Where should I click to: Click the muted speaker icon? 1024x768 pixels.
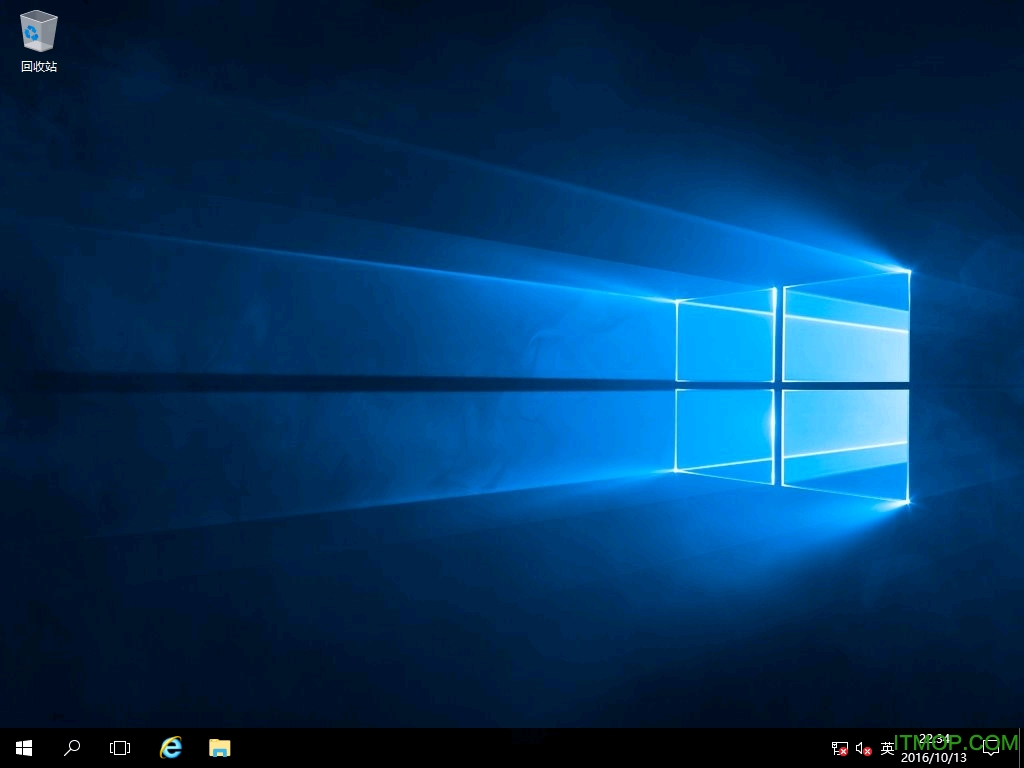[862, 747]
